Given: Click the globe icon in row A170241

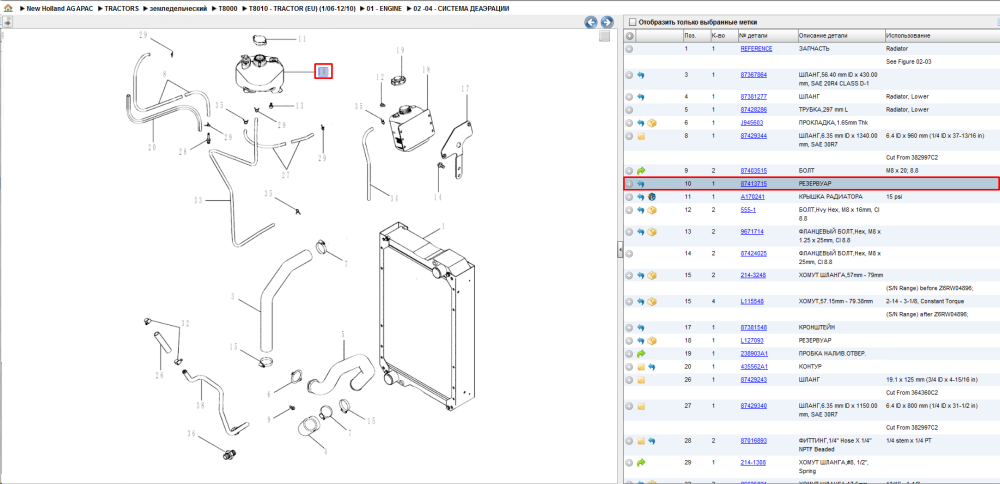Looking at the screenshot, I should [652, 198].
